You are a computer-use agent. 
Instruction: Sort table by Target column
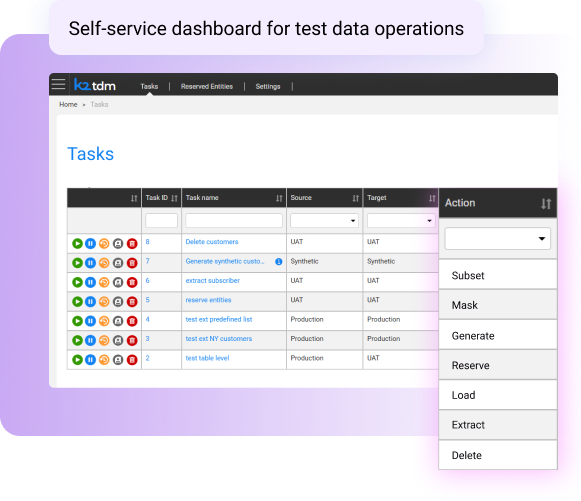point(432,198)
